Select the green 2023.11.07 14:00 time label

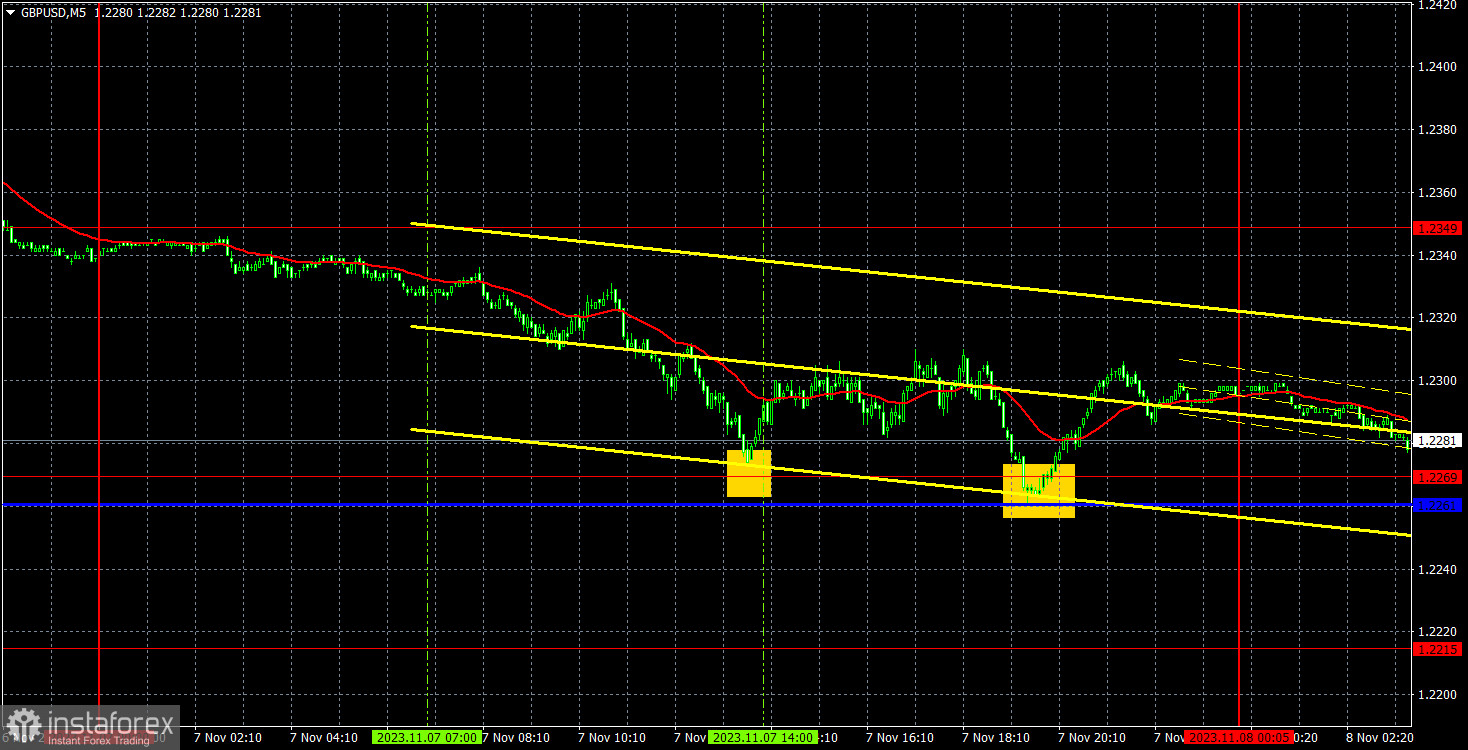pos(763,737)
